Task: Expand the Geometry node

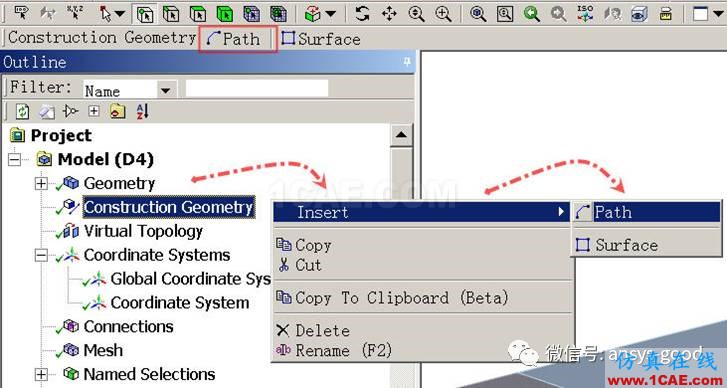Action: (x=41, y=184)
